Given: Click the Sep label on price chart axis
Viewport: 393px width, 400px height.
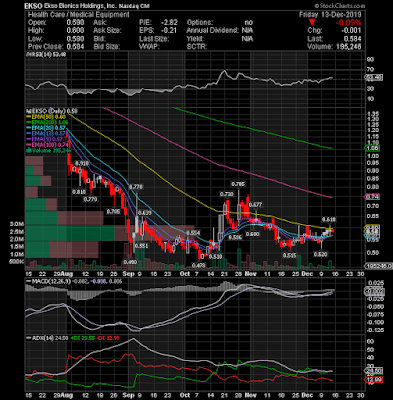Looking at the screenshot, I should (x=128, y=274).
